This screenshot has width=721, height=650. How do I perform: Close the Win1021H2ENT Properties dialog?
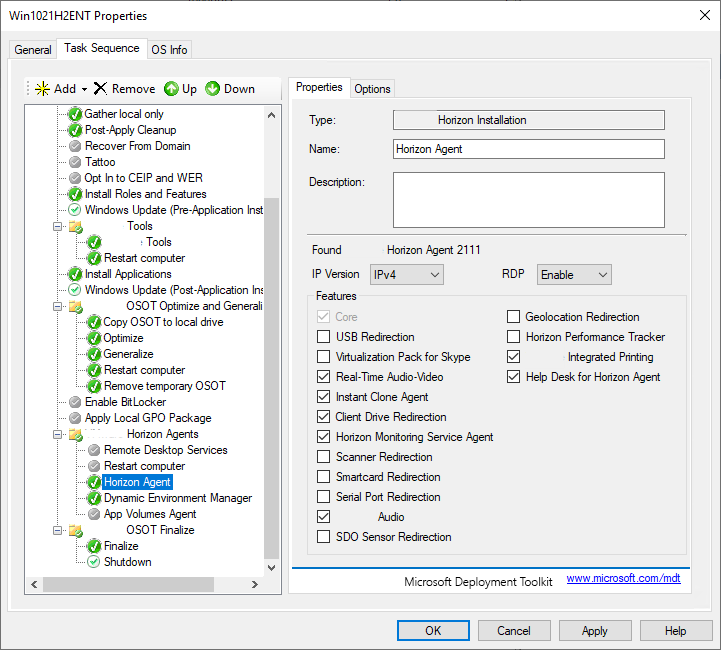tap(704, 15)
